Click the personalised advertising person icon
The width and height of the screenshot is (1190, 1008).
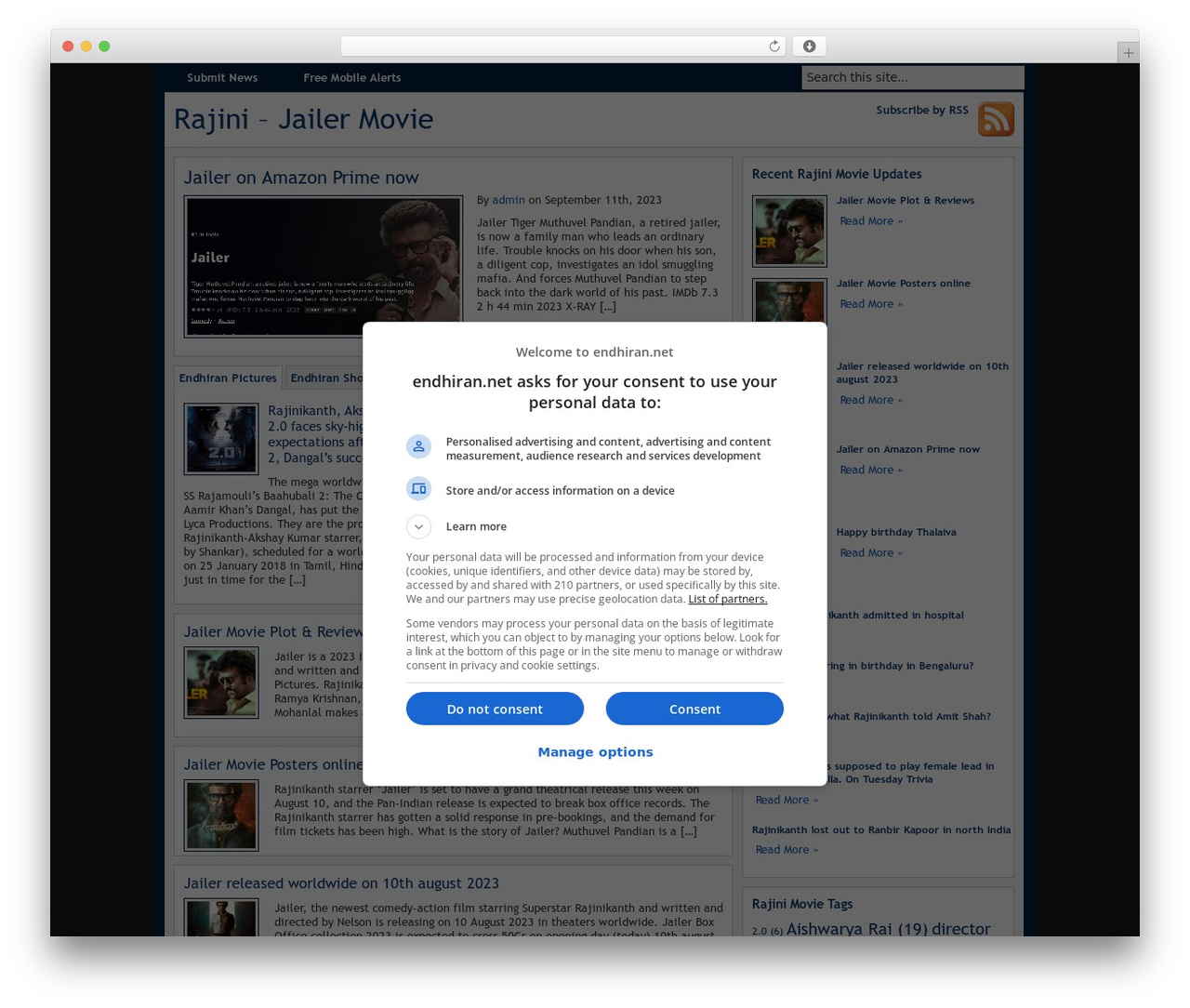[419, 447]
